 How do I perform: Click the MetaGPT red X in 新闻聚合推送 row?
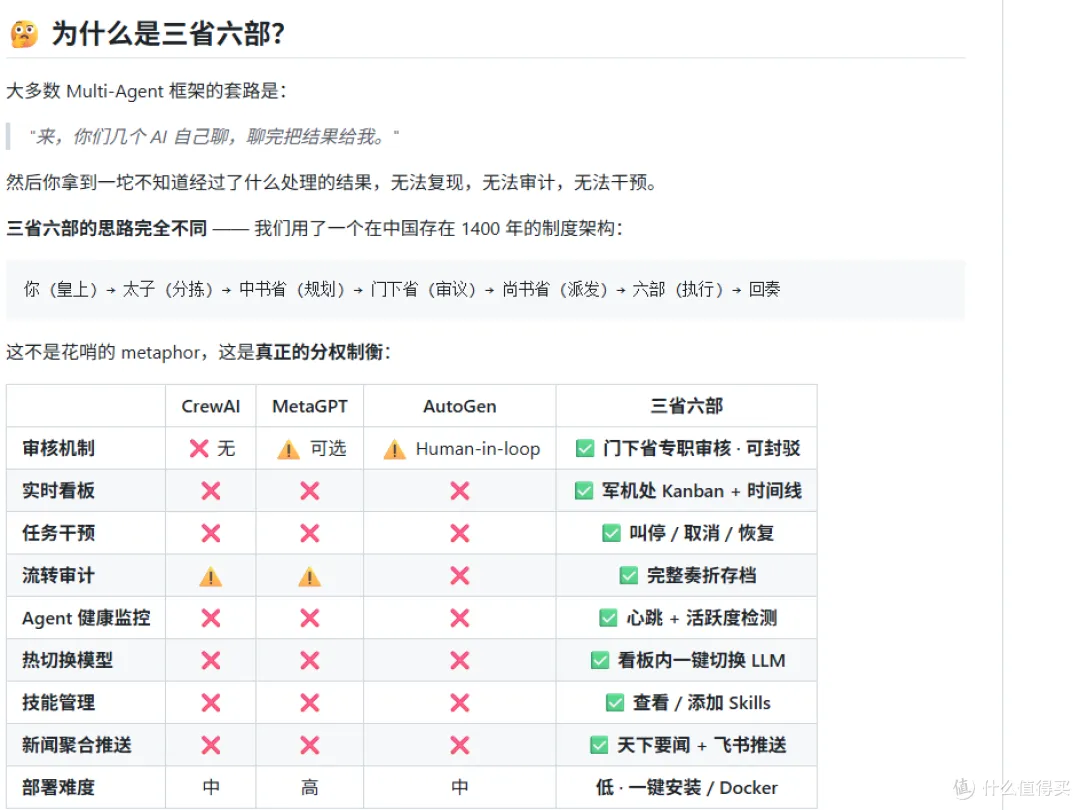pyautogui.click(x=310, y=745)
